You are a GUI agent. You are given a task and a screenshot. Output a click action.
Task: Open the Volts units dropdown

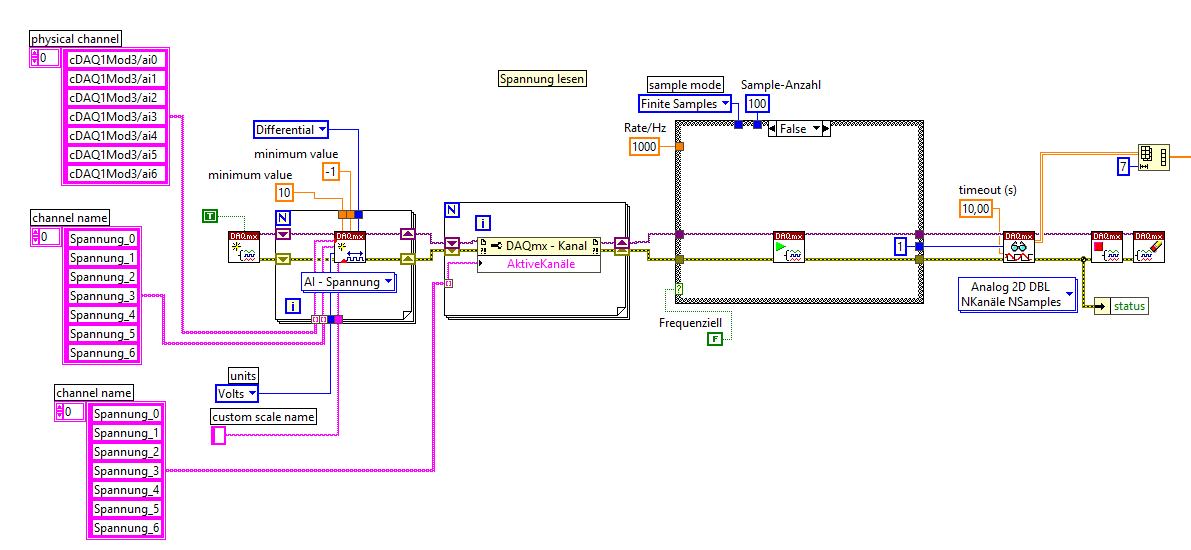[235, 394]
